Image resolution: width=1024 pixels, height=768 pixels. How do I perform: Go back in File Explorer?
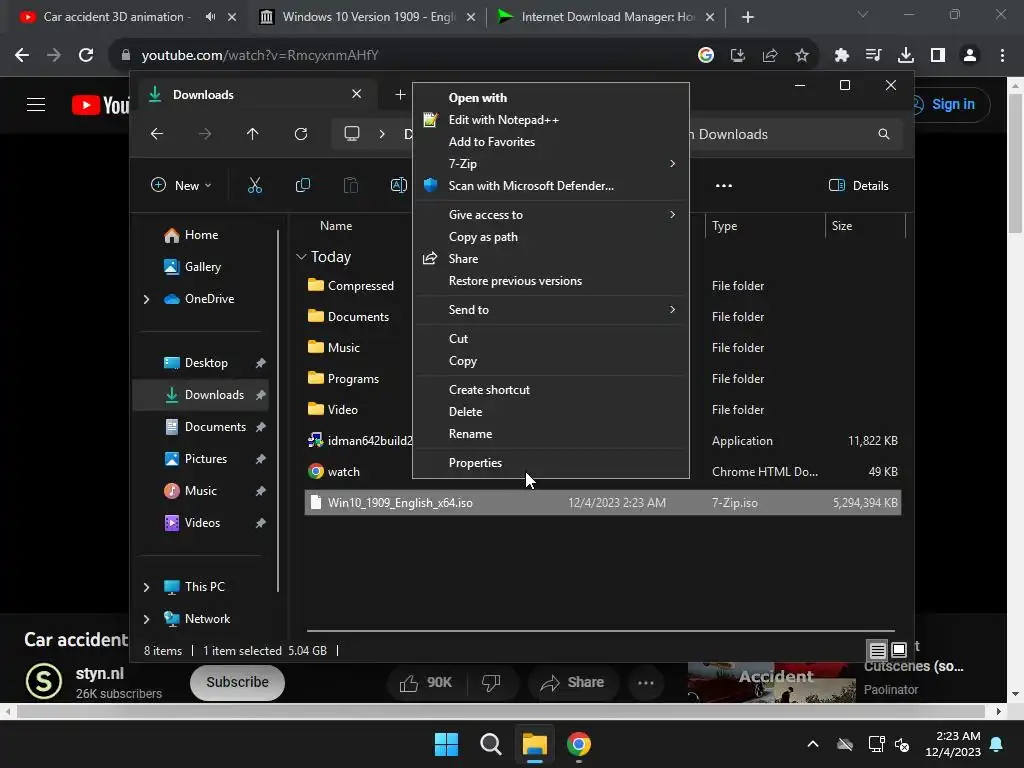(157, 134)
